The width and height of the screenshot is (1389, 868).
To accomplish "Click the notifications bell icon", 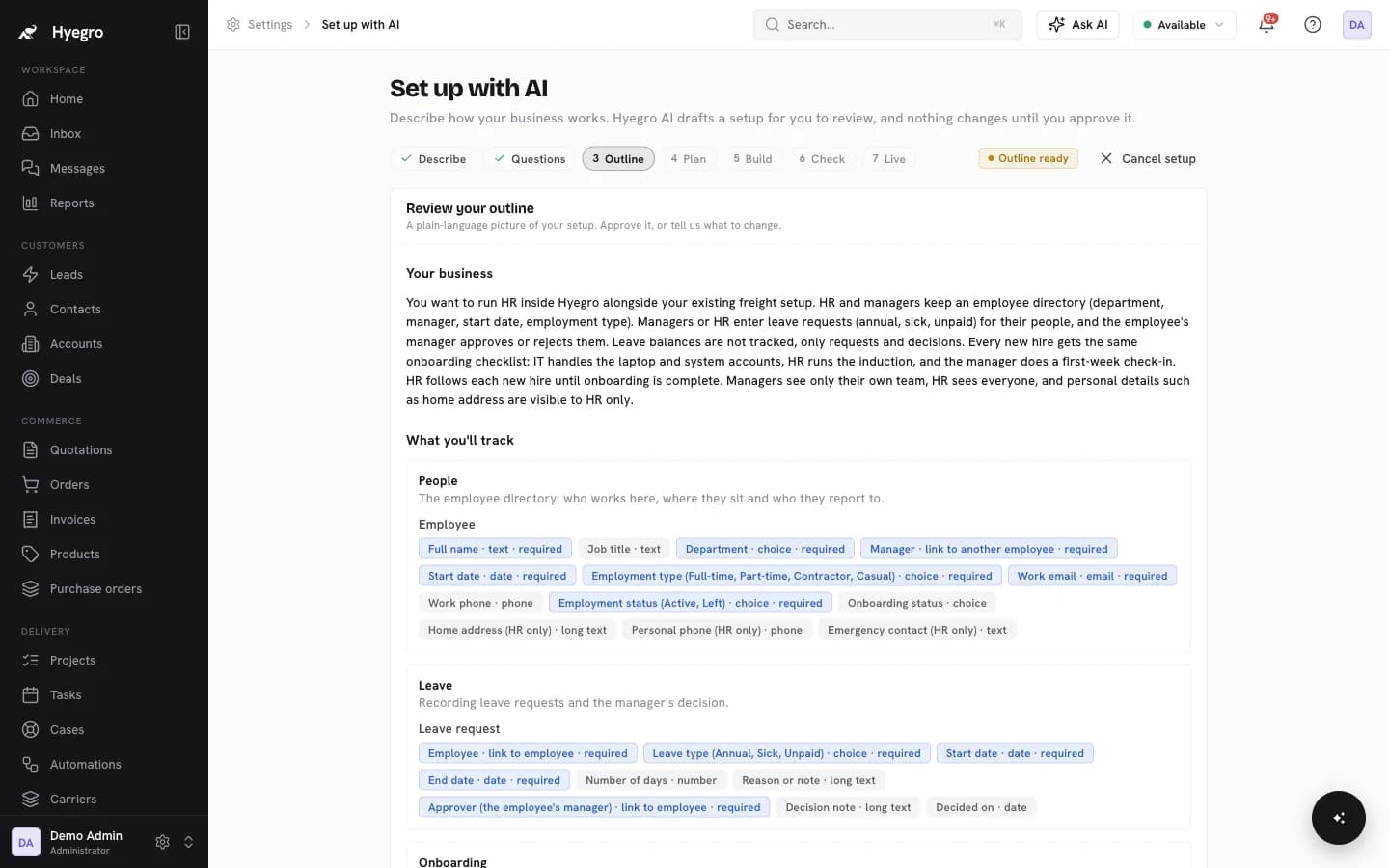I will 1266,24.
